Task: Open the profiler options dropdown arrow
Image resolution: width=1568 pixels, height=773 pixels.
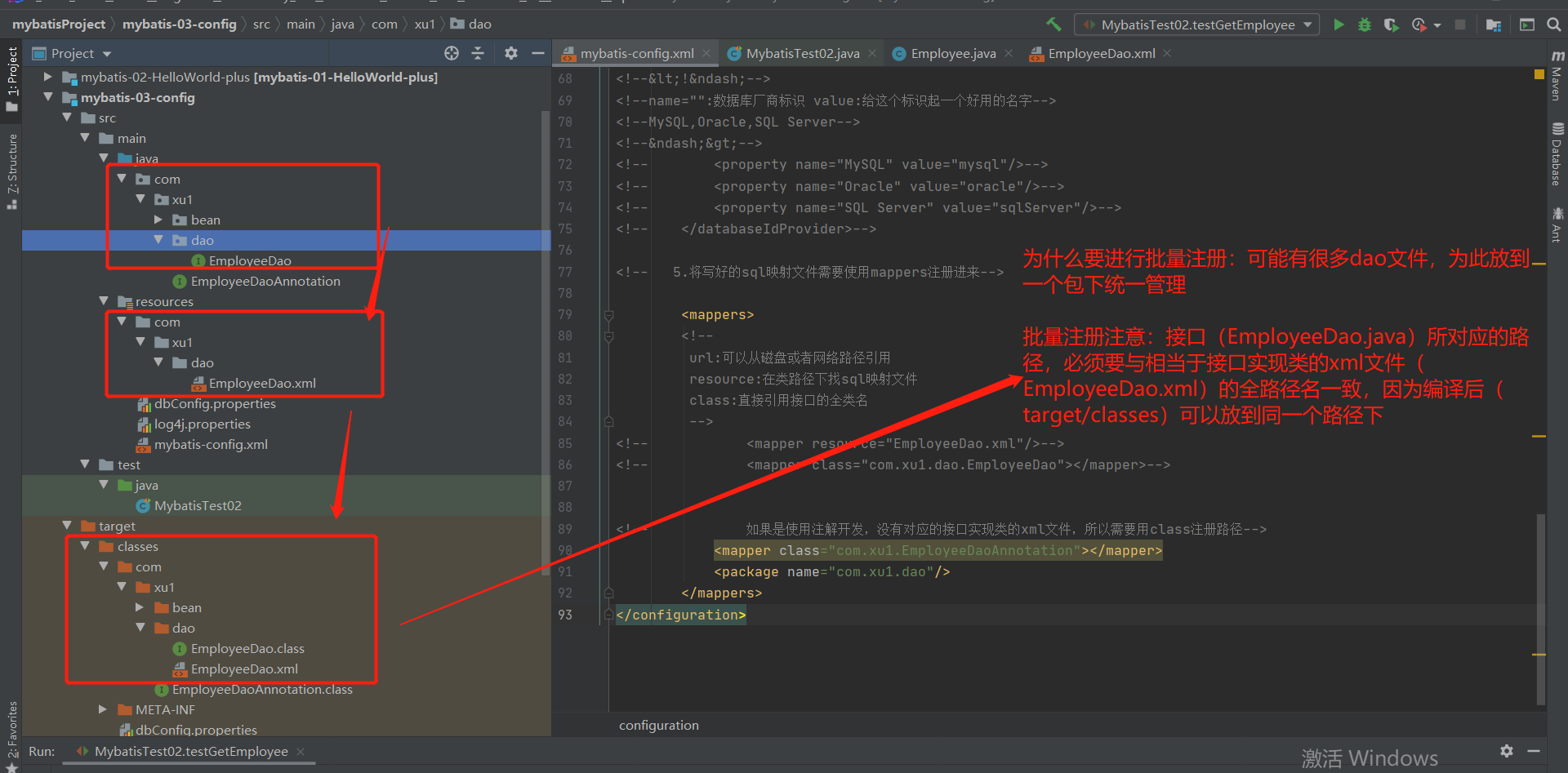Action: click(x=1437, y=25)
